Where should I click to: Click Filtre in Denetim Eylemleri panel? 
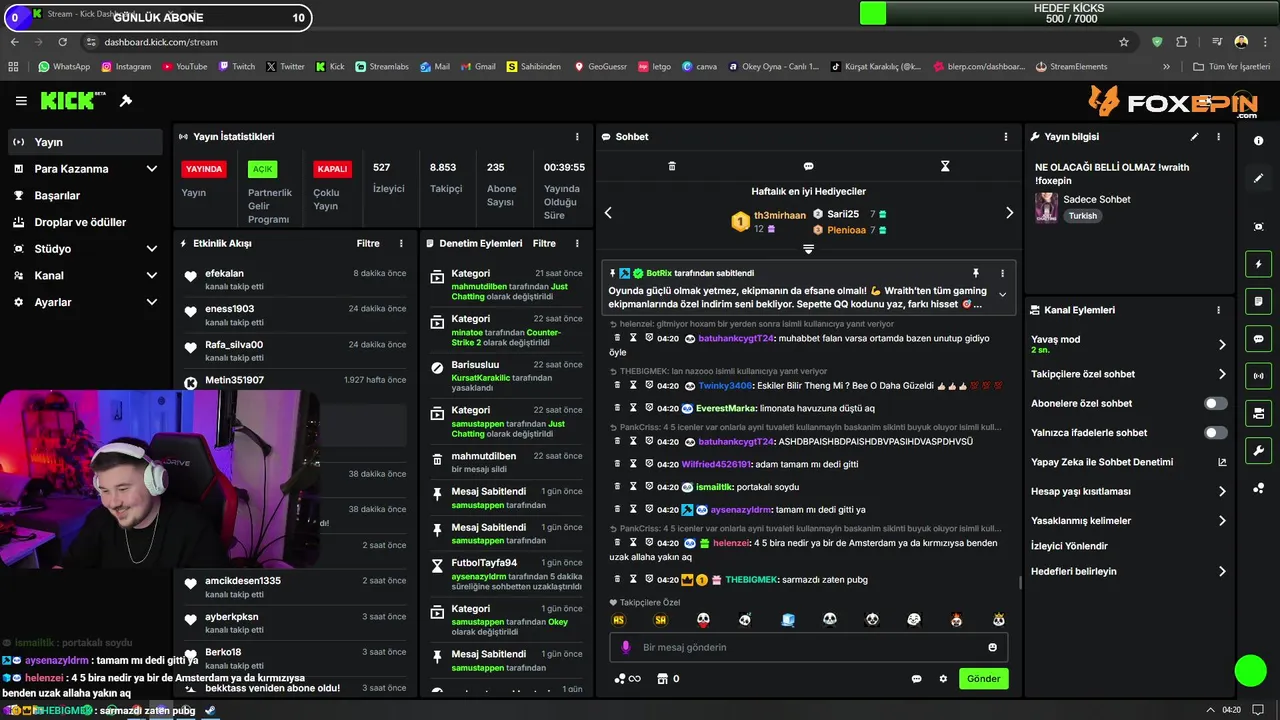[x=544, y=243]
